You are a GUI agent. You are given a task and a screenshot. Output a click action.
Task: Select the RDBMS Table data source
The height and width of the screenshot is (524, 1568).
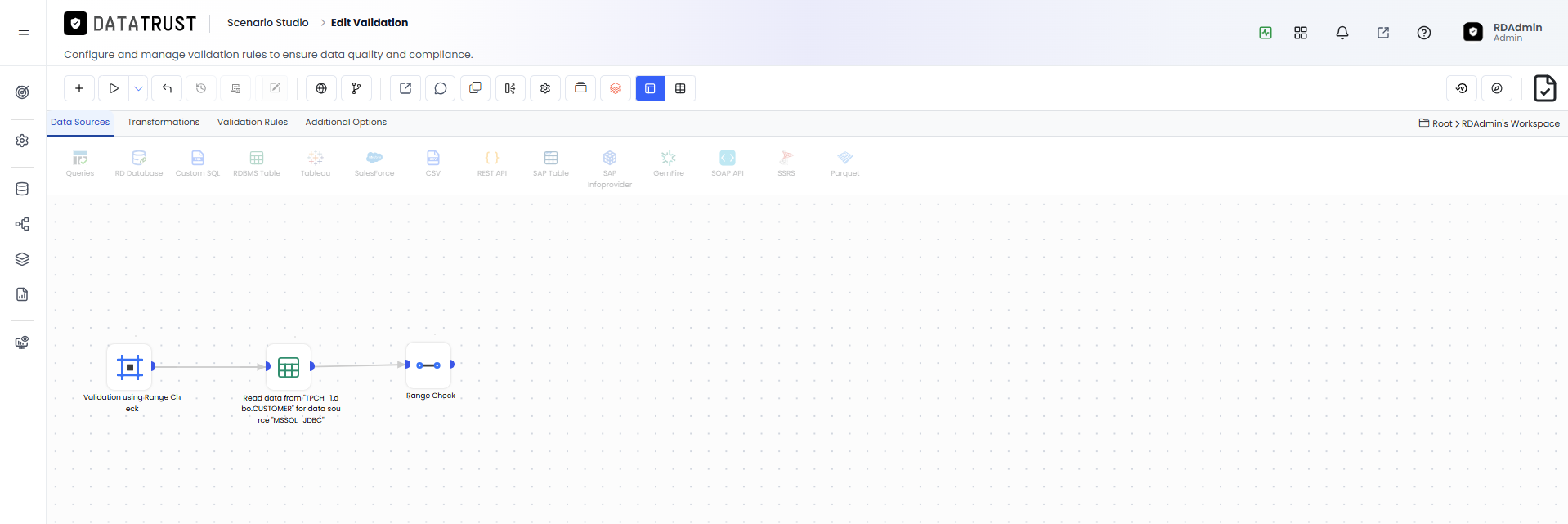[257, 163]
